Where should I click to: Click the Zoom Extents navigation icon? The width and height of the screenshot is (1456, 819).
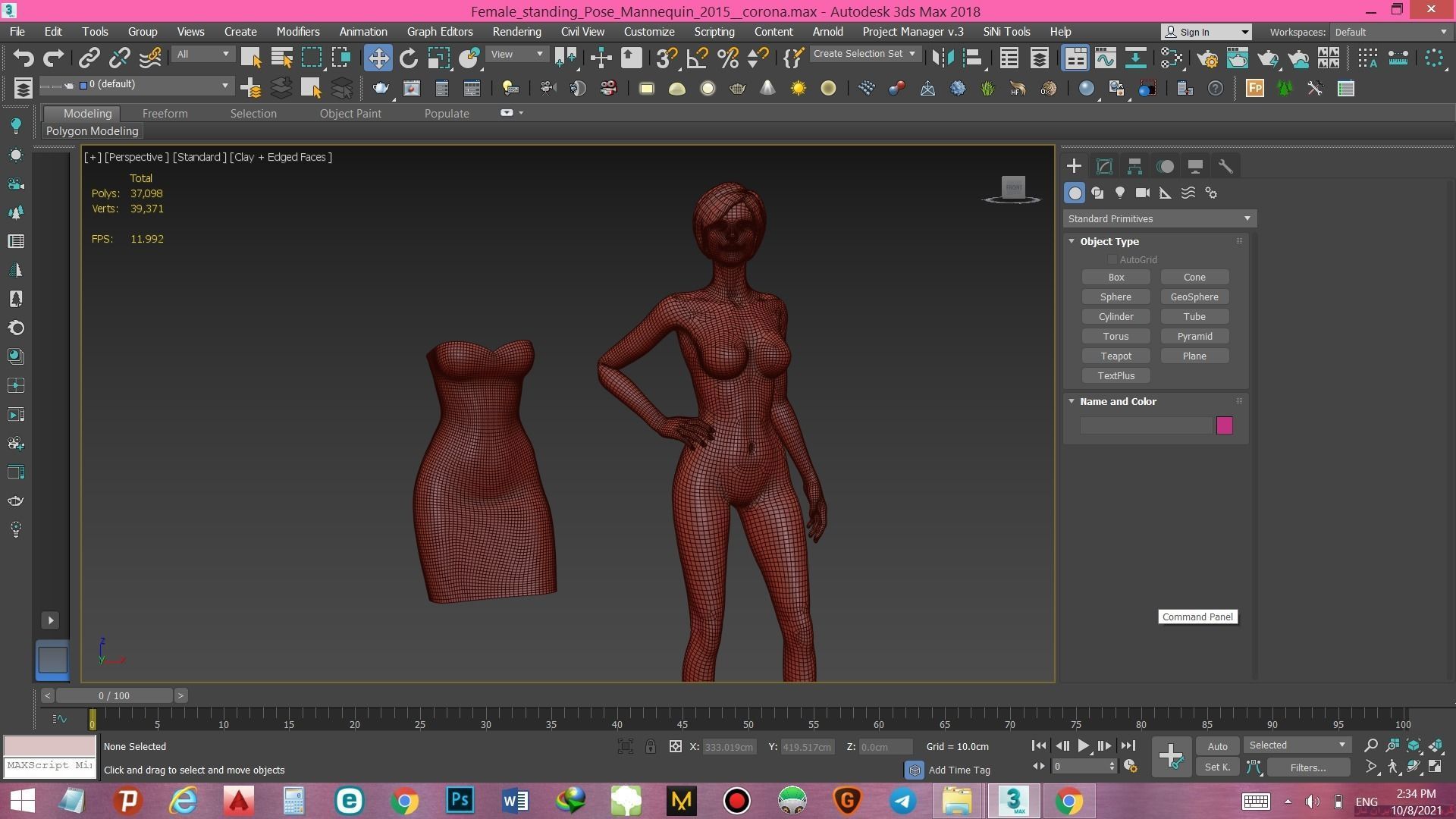pos(1414,746)
